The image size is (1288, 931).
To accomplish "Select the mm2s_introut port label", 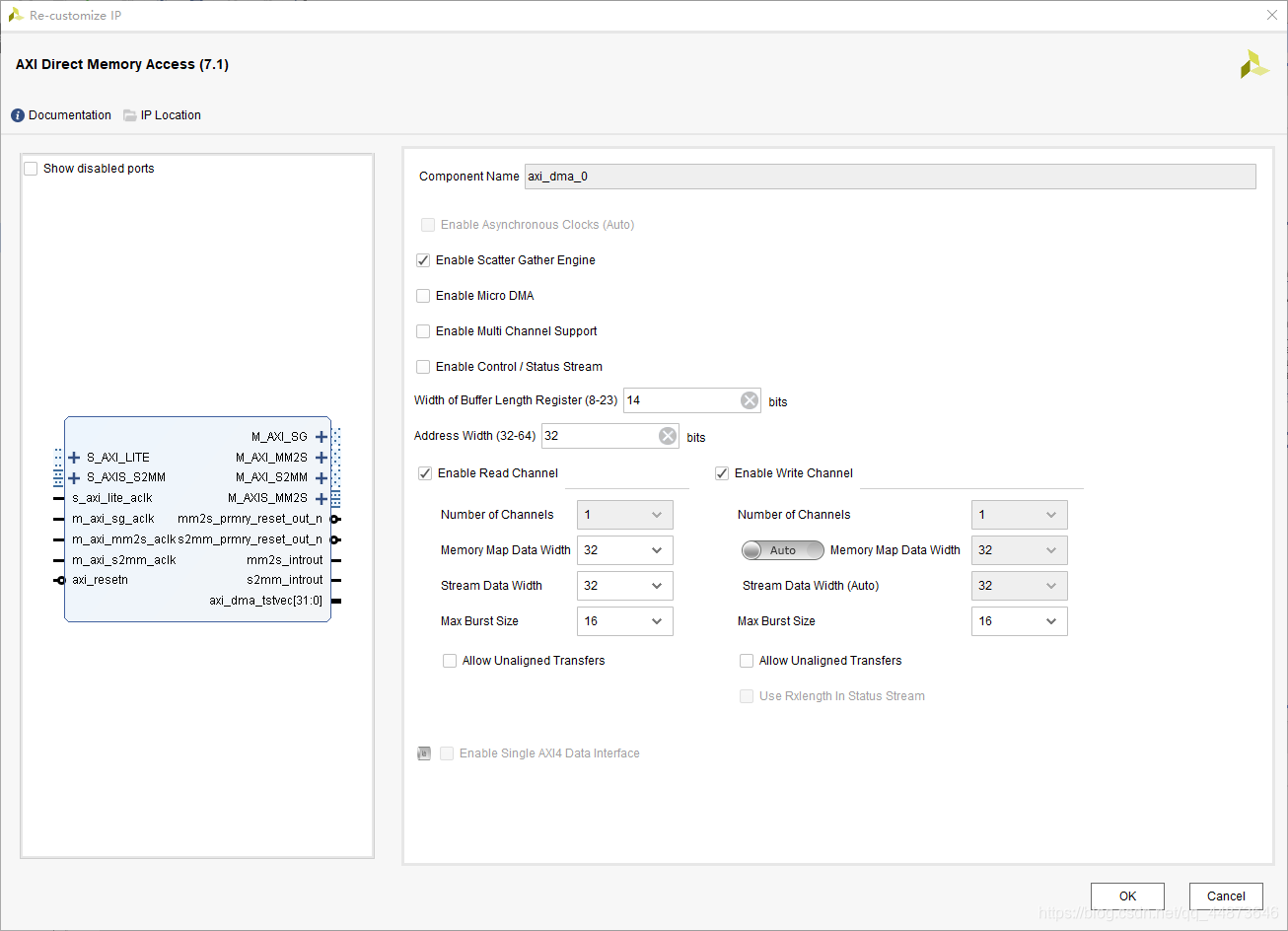I will [x=285, y=560].
